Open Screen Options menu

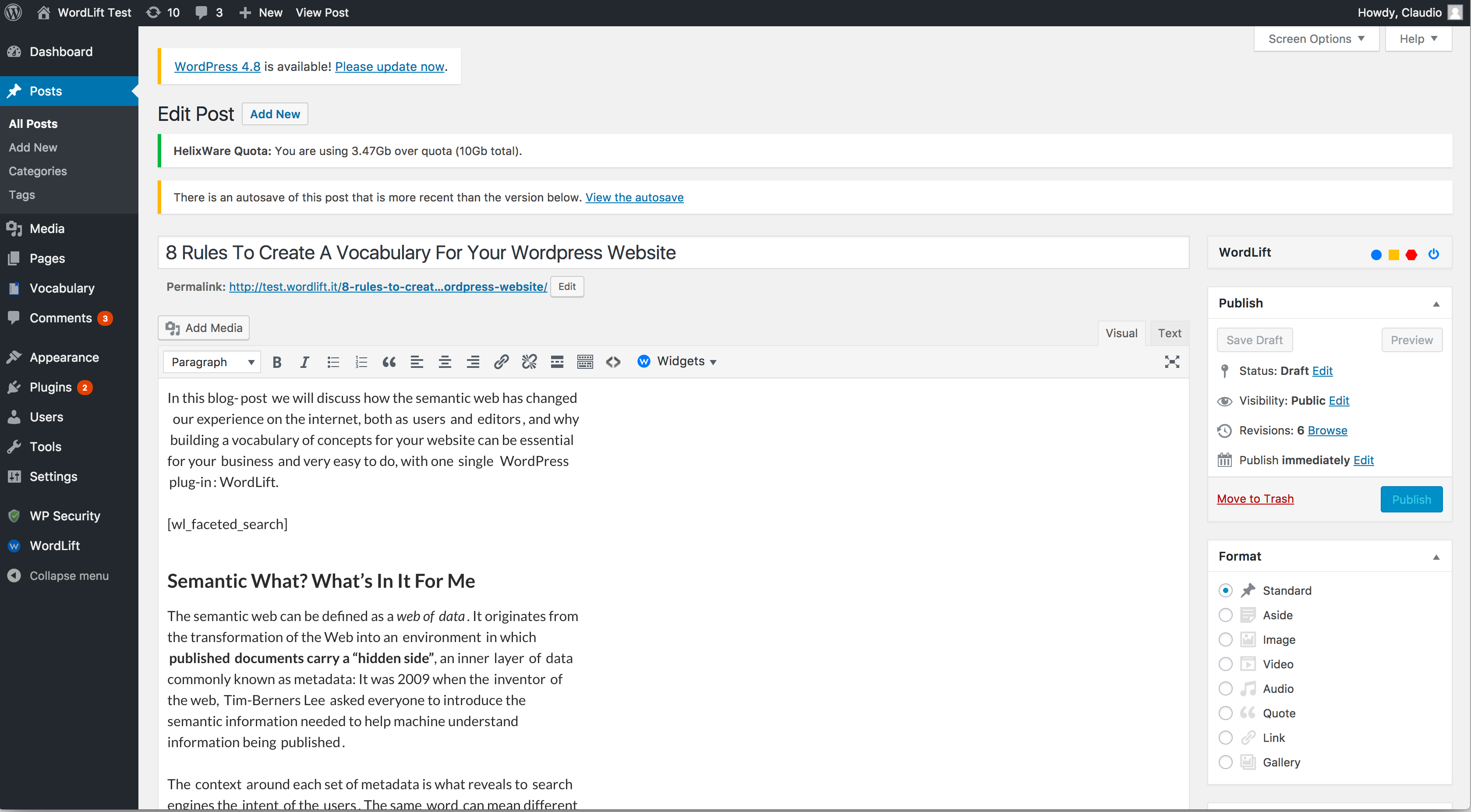tap(1315, 38)
